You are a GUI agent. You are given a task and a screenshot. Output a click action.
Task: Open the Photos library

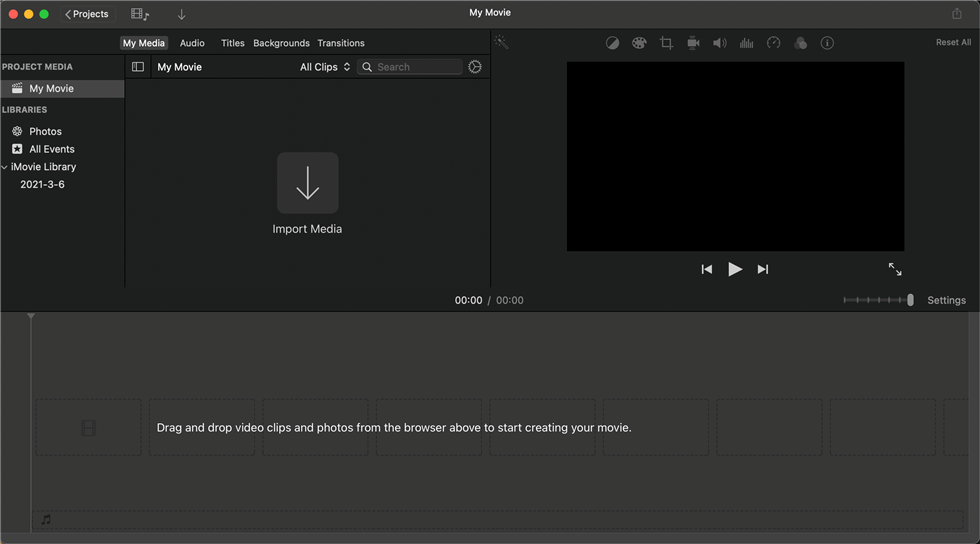(x=45, y=131)
